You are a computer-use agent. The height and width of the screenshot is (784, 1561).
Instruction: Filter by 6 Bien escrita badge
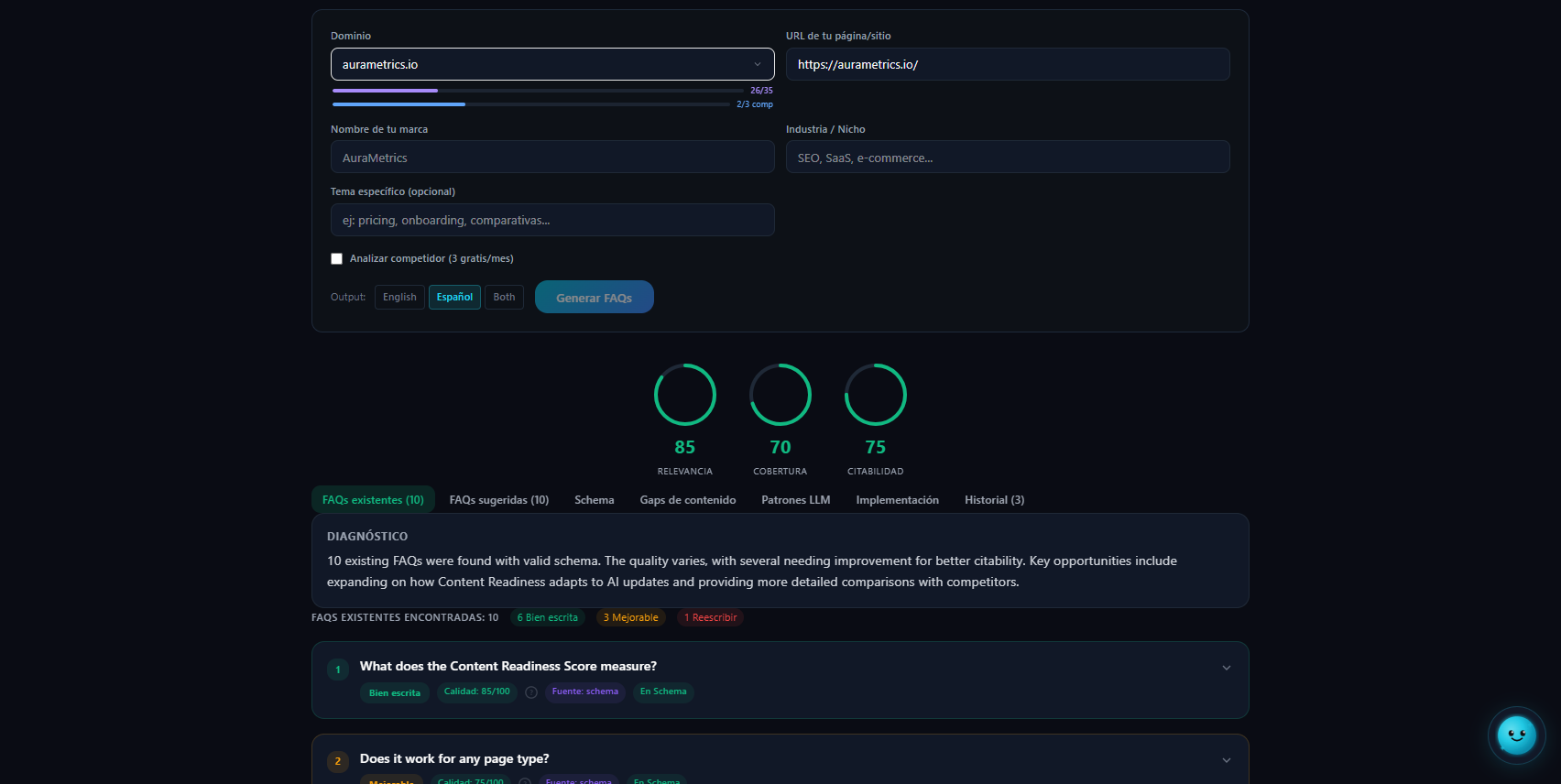click(x=548, y=617)
